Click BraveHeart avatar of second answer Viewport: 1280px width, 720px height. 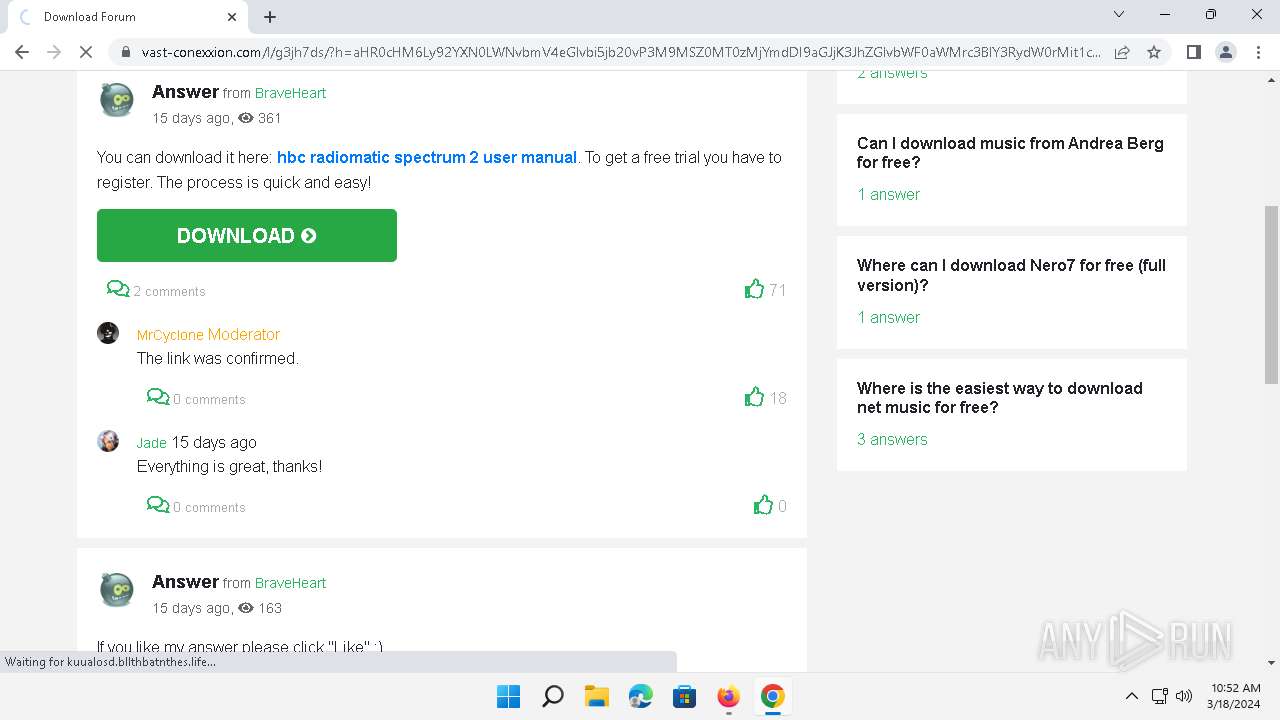click(x=117, y=590)
